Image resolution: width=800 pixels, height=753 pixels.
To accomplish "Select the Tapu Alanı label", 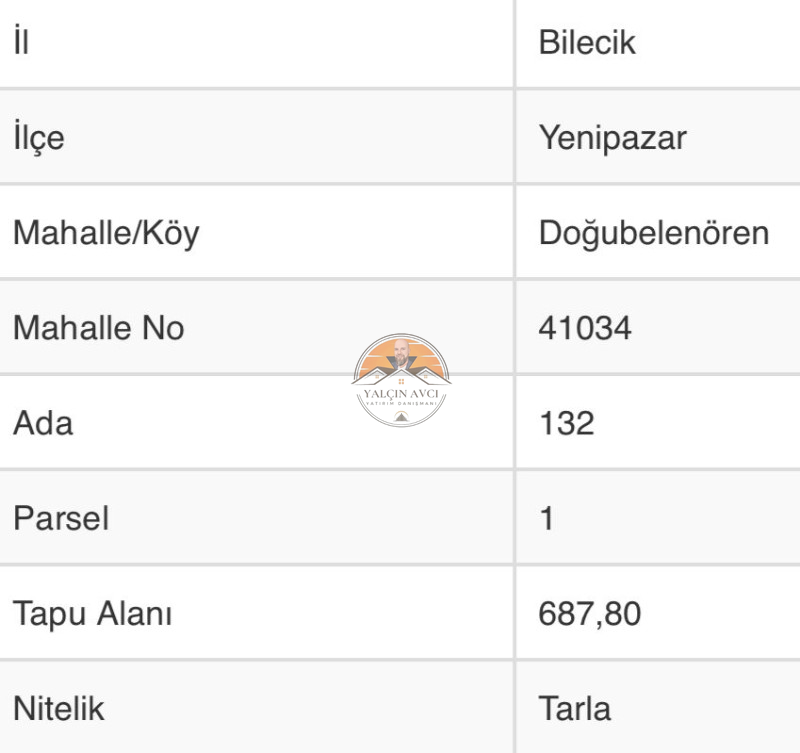I will point(92,613).
